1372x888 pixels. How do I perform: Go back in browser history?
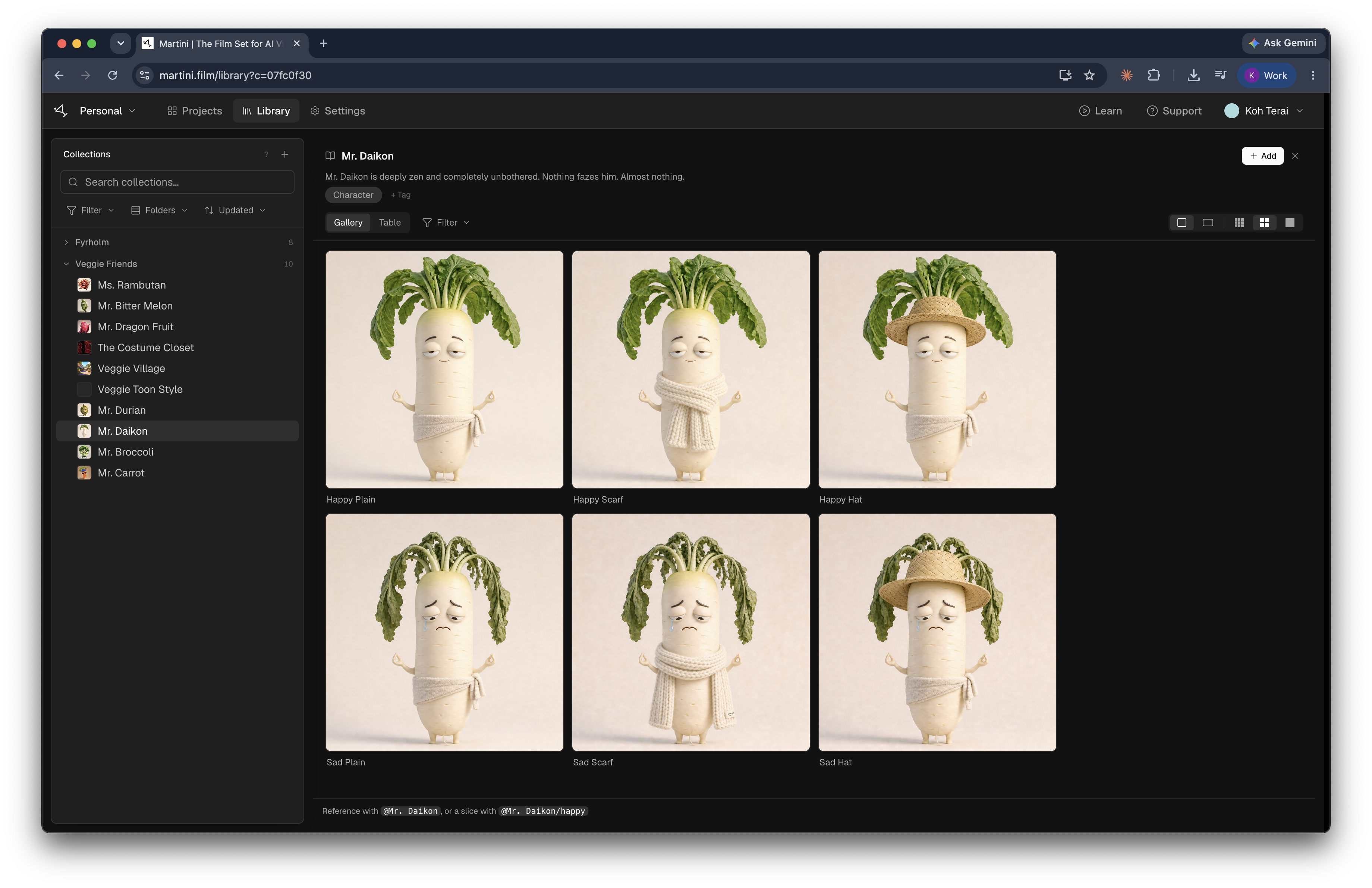pos(59,75)
